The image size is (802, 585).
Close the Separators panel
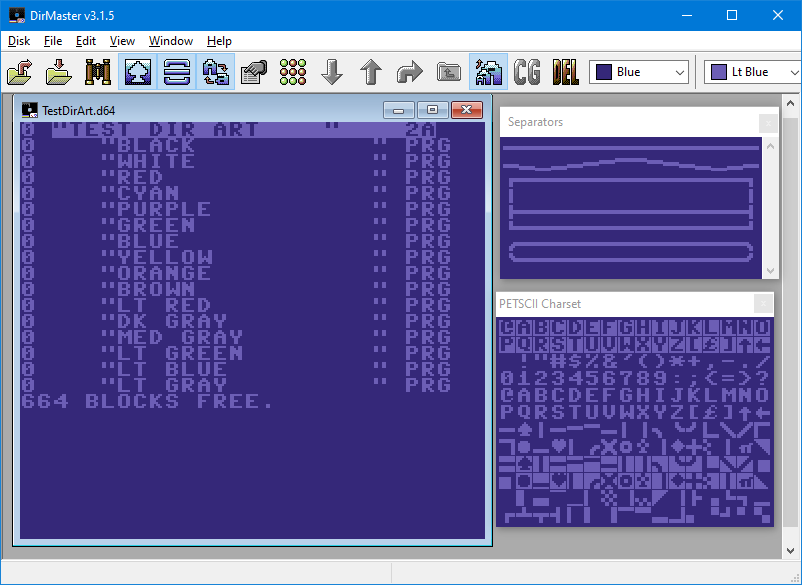[768, 123]
